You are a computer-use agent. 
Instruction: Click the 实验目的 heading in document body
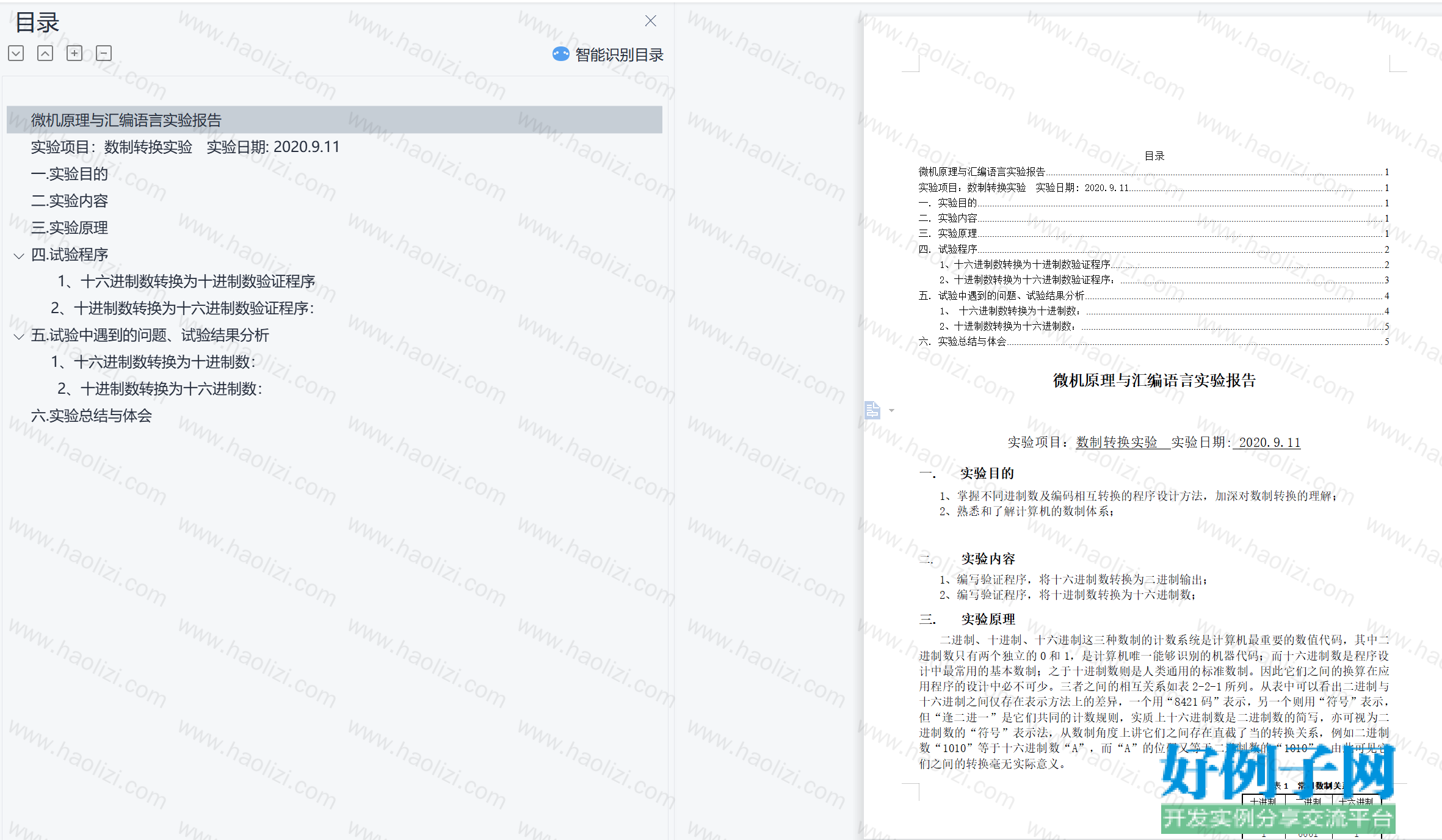click(987, 473)
